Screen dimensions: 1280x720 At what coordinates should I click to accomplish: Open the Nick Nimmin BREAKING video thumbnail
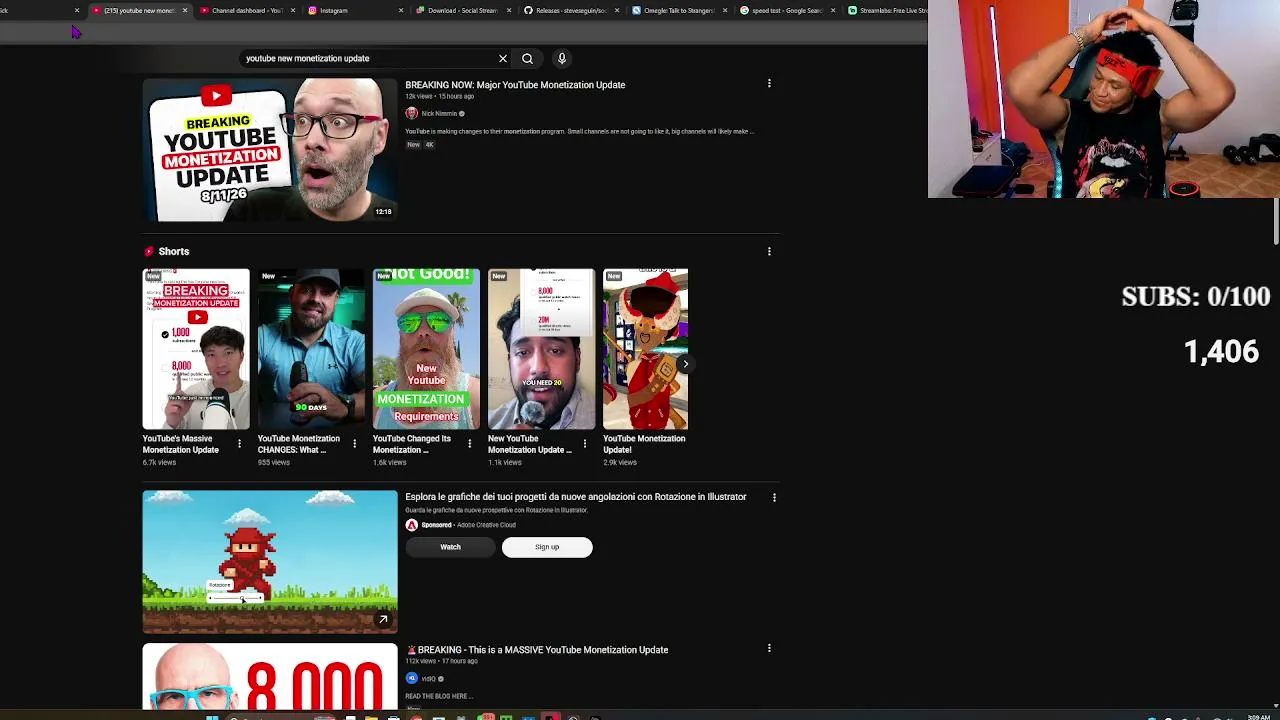point(270,150)
